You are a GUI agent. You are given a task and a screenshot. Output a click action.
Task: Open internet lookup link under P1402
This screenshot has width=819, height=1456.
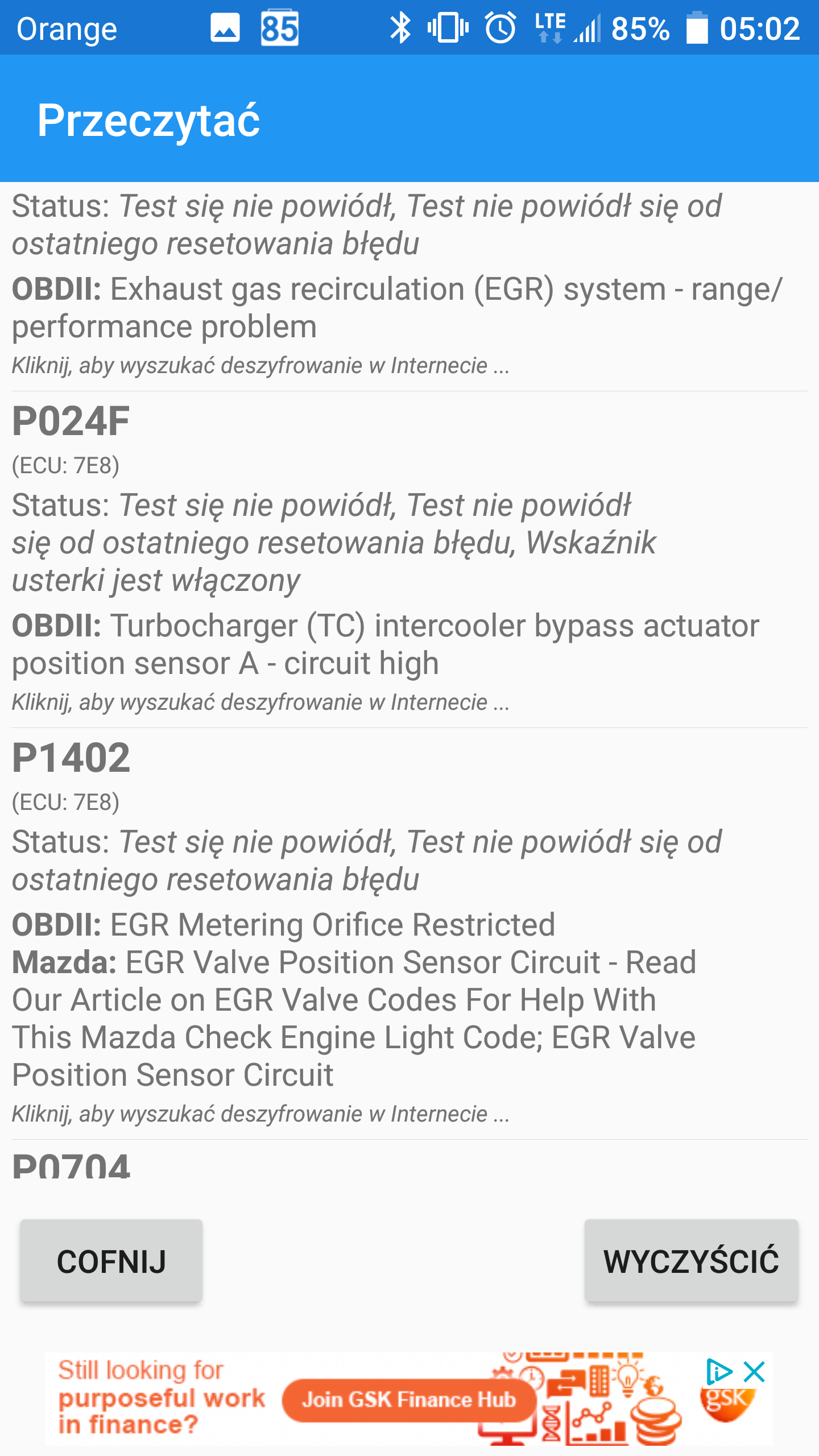tap(260, 1114)
